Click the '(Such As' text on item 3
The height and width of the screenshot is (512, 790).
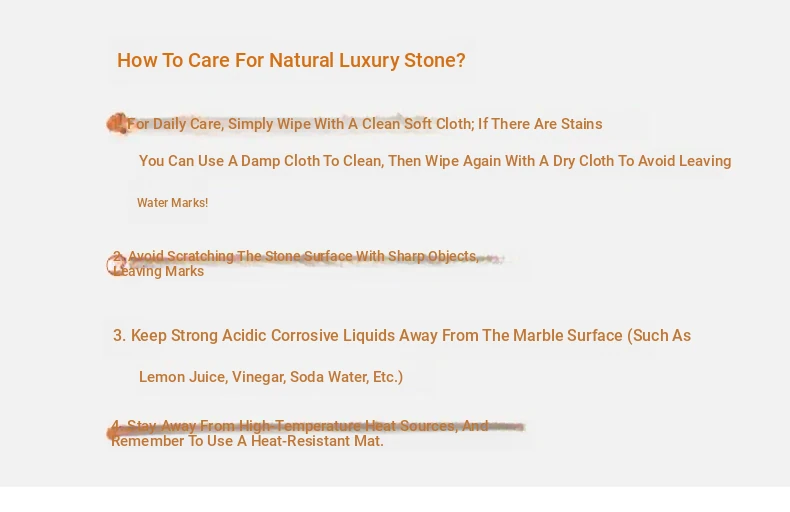(x=659, y=336)
